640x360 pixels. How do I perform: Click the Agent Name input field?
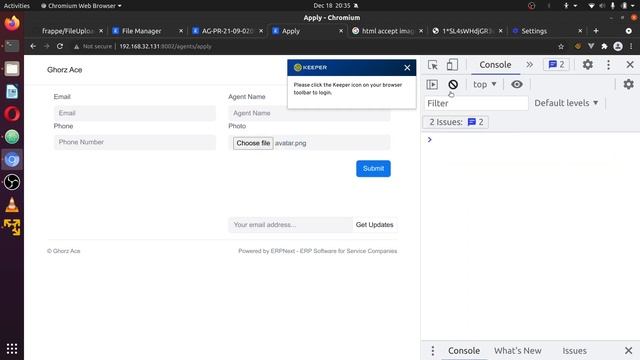click(x=309, y=114)
